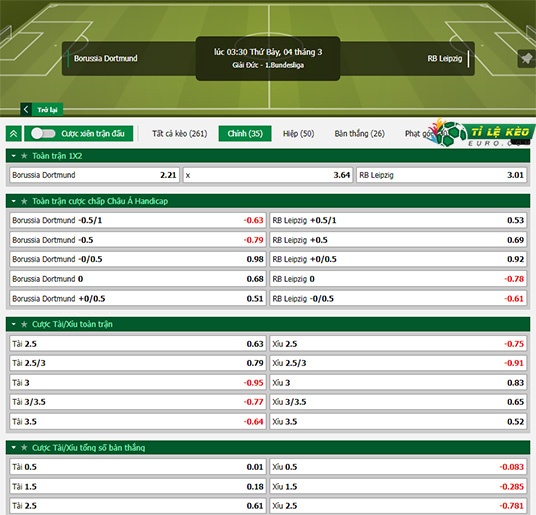Image resolution: width=536 pixels, height=515 pixels.
Task: Pick RB Leipzig +0.5 handicap at 0.69
Action: (398, 240)
